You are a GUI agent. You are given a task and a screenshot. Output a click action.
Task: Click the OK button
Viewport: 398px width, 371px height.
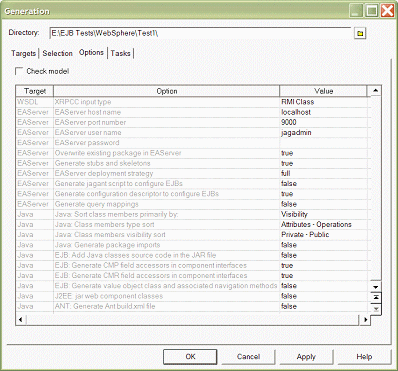pyautogui.click(x=190, y=357)
